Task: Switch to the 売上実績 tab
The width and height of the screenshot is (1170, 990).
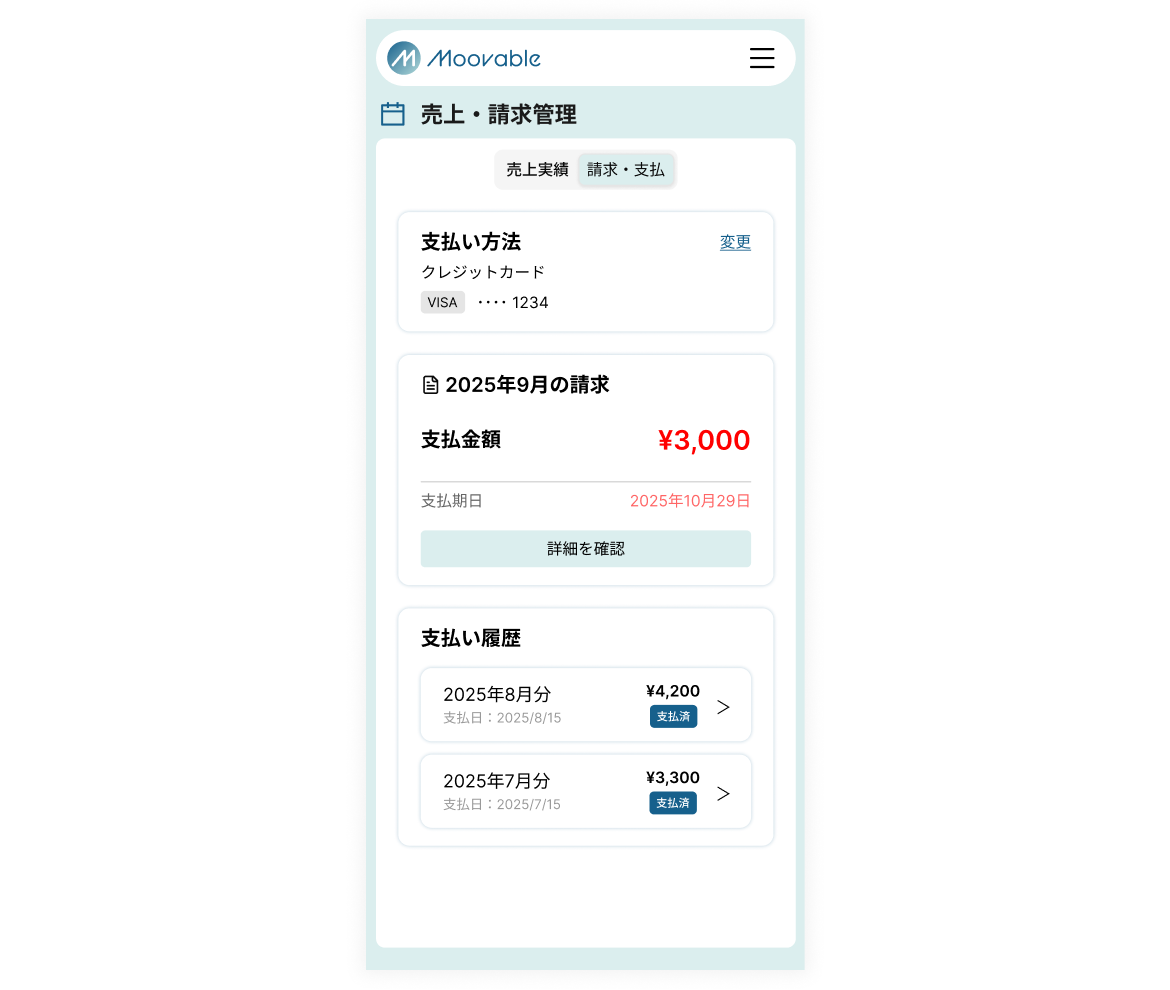Action: (x=537, y=169)
